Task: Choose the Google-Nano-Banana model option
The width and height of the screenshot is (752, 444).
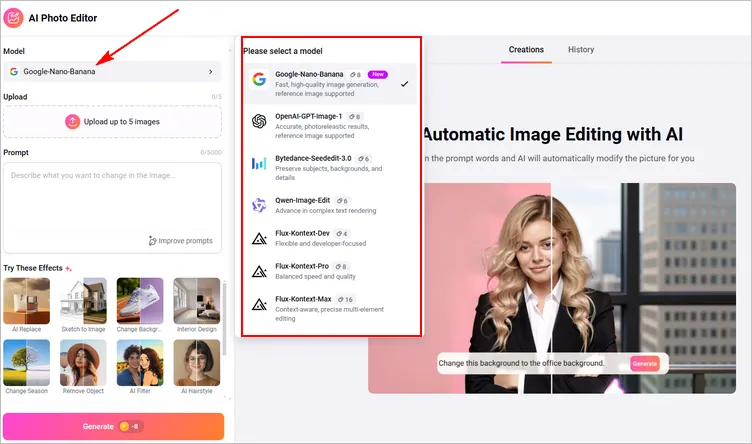Action: [330, 84]
